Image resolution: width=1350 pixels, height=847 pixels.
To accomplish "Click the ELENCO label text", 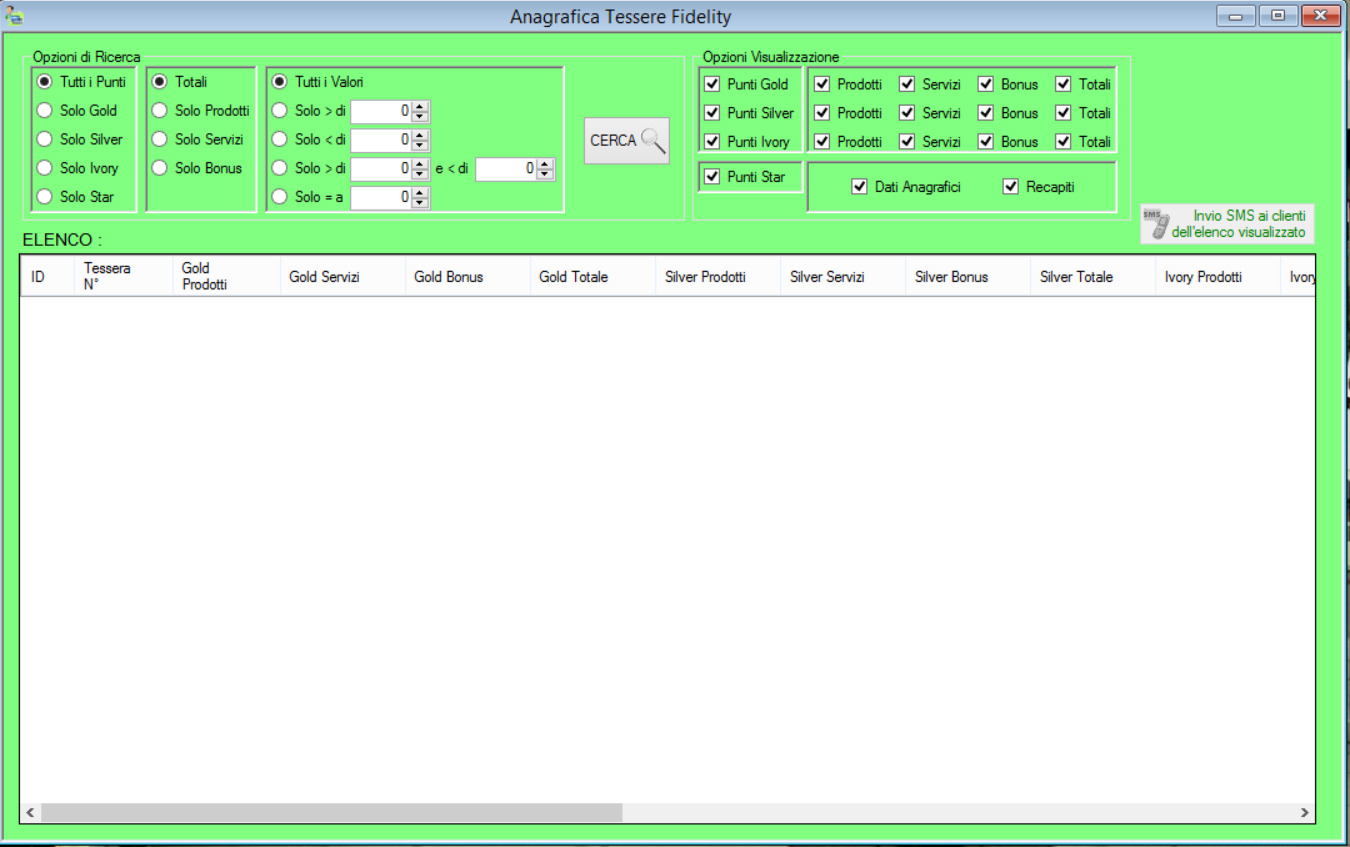I will (x=62, y=240).
